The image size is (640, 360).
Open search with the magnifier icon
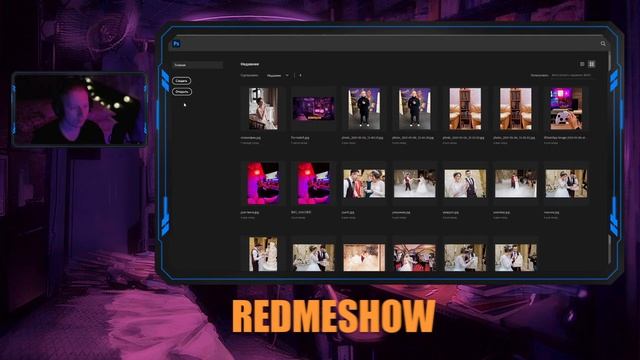click(603, 44)
